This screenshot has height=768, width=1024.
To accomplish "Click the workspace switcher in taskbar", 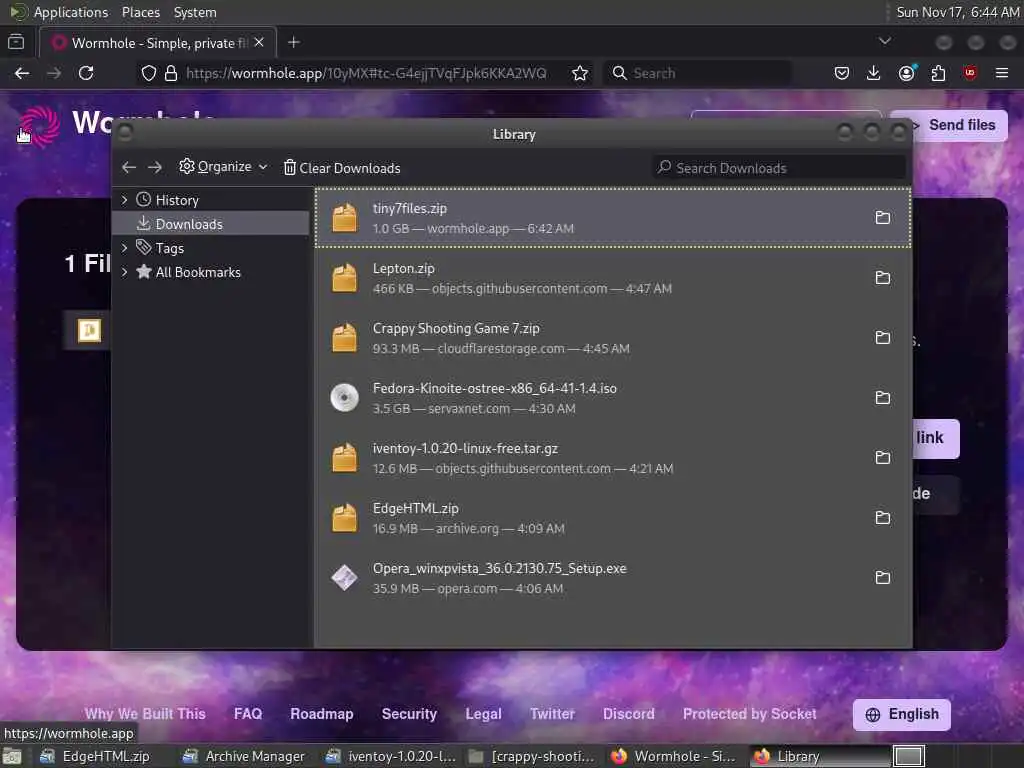I will (908, 756).
